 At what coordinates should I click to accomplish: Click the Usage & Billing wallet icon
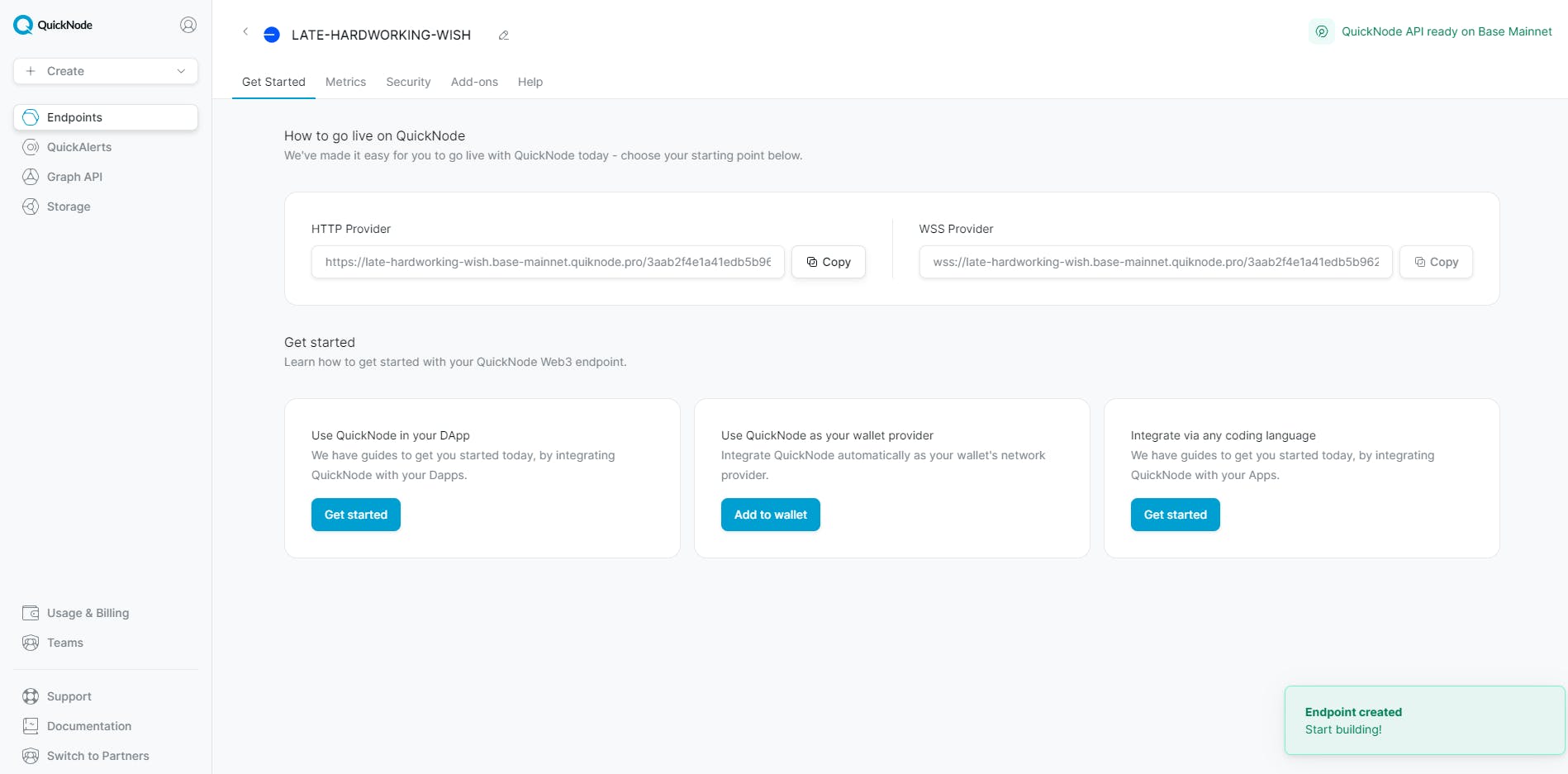tap(31, 613)
